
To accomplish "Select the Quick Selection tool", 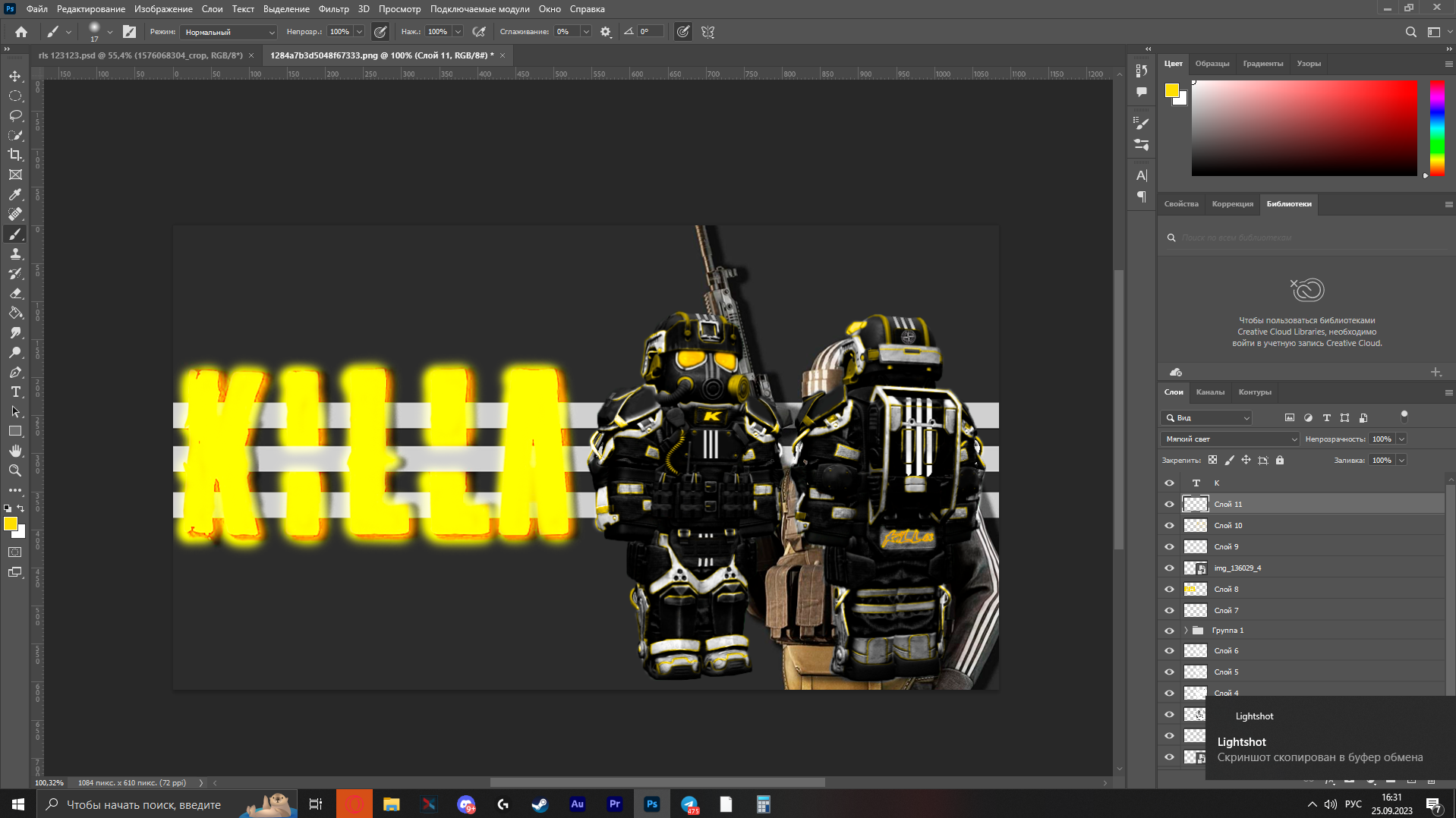I will pyautogui.click(x=15, y=136).
